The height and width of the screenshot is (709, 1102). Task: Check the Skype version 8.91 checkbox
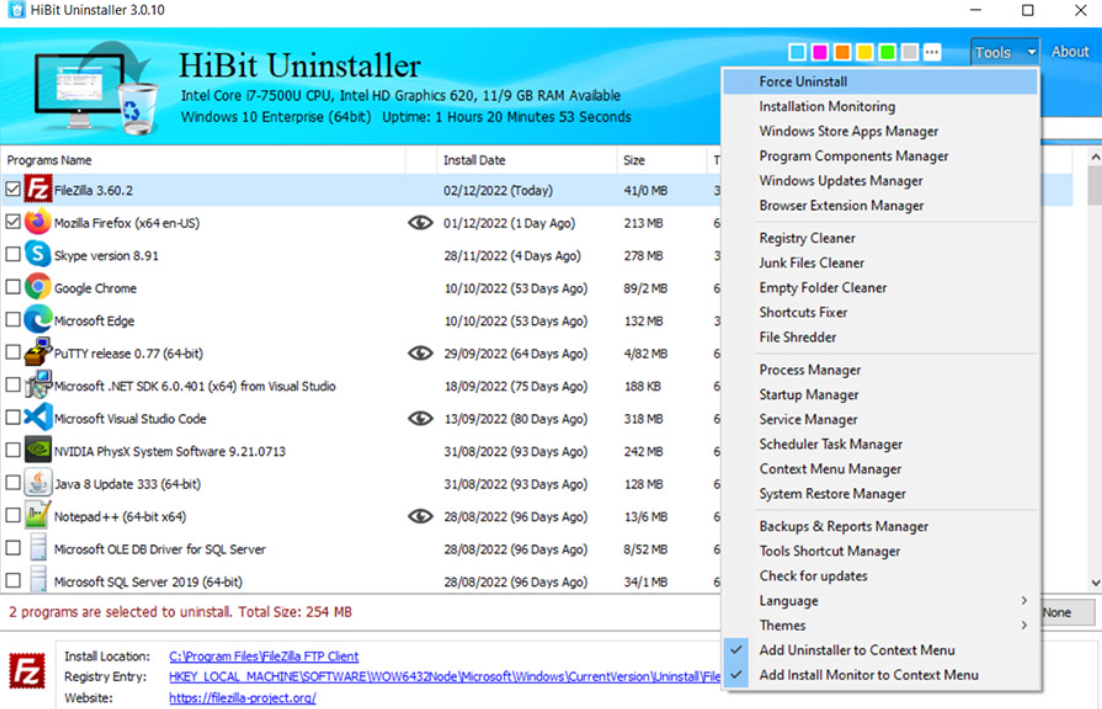click(x=13, y=254)
